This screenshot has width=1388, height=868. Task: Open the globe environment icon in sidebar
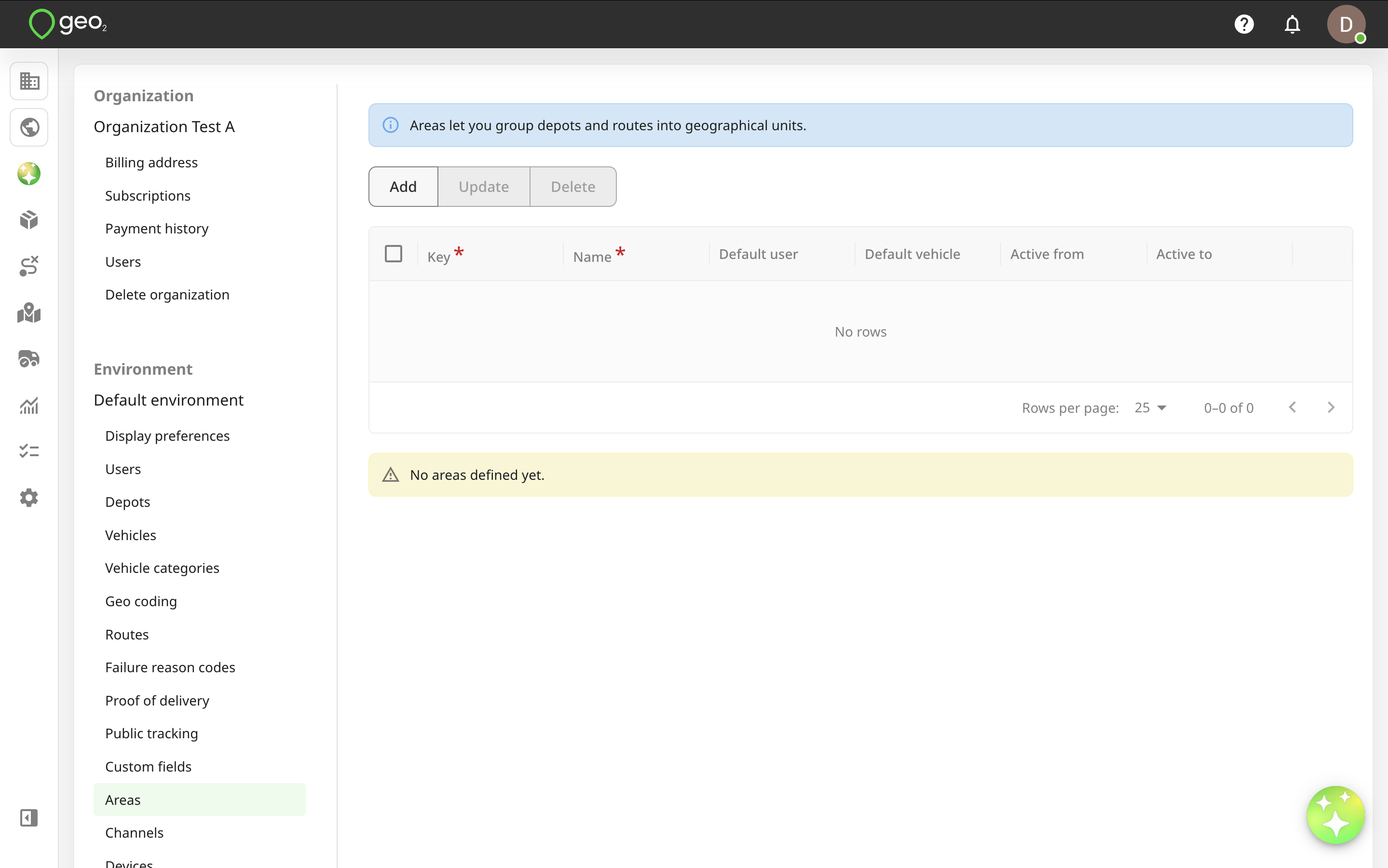[x=29, y=127]
